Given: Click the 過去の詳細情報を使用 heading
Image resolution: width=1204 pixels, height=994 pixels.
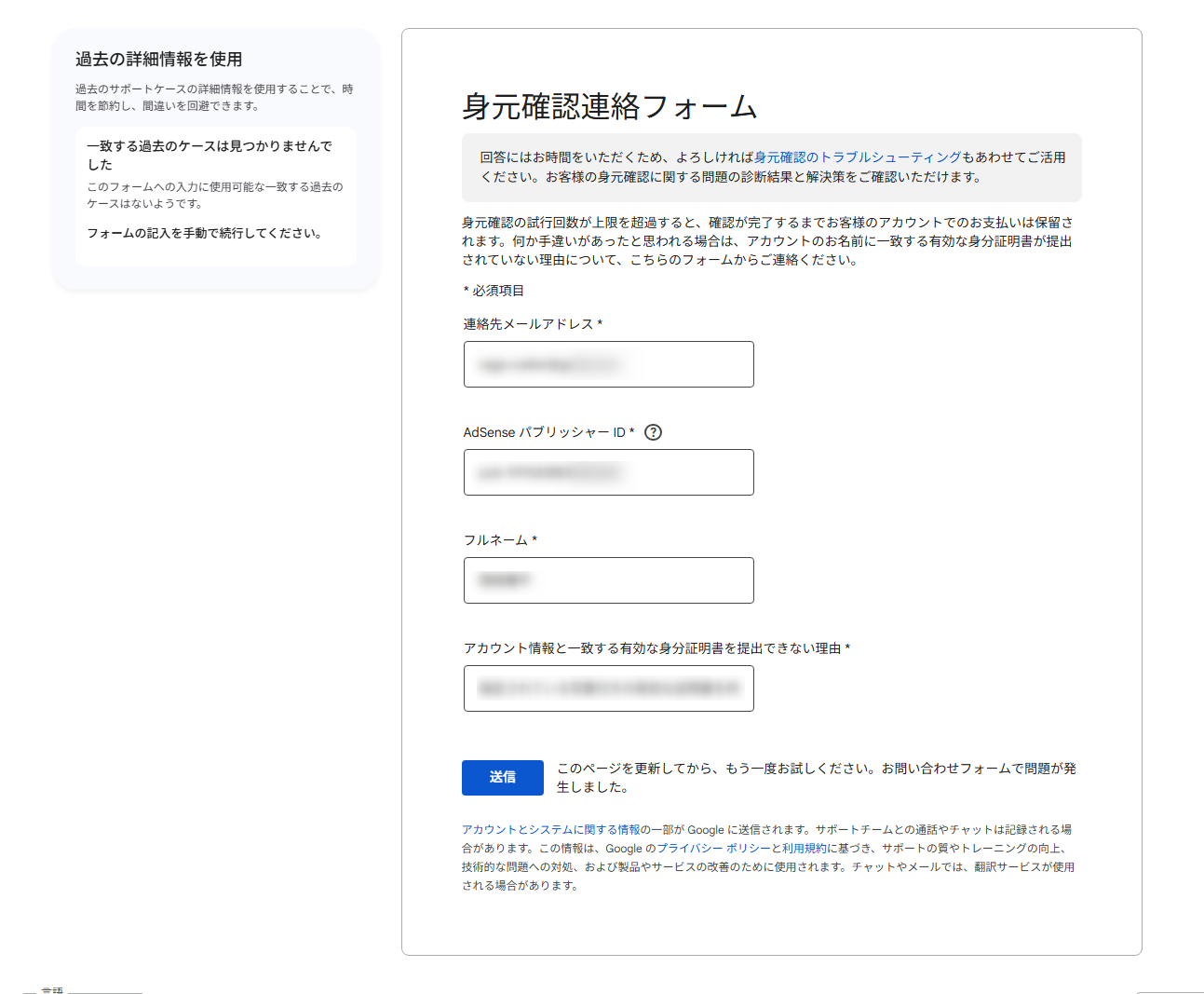Looking at the screenshot, I should click(159, 60).
